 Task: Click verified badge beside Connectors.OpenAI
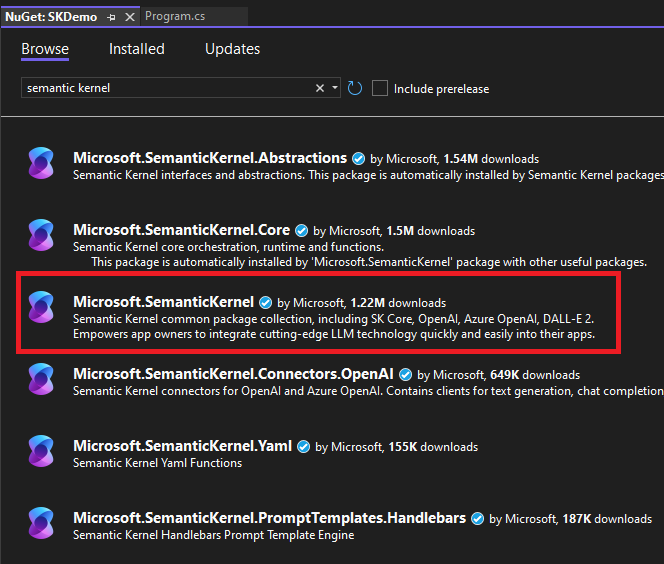405,375
